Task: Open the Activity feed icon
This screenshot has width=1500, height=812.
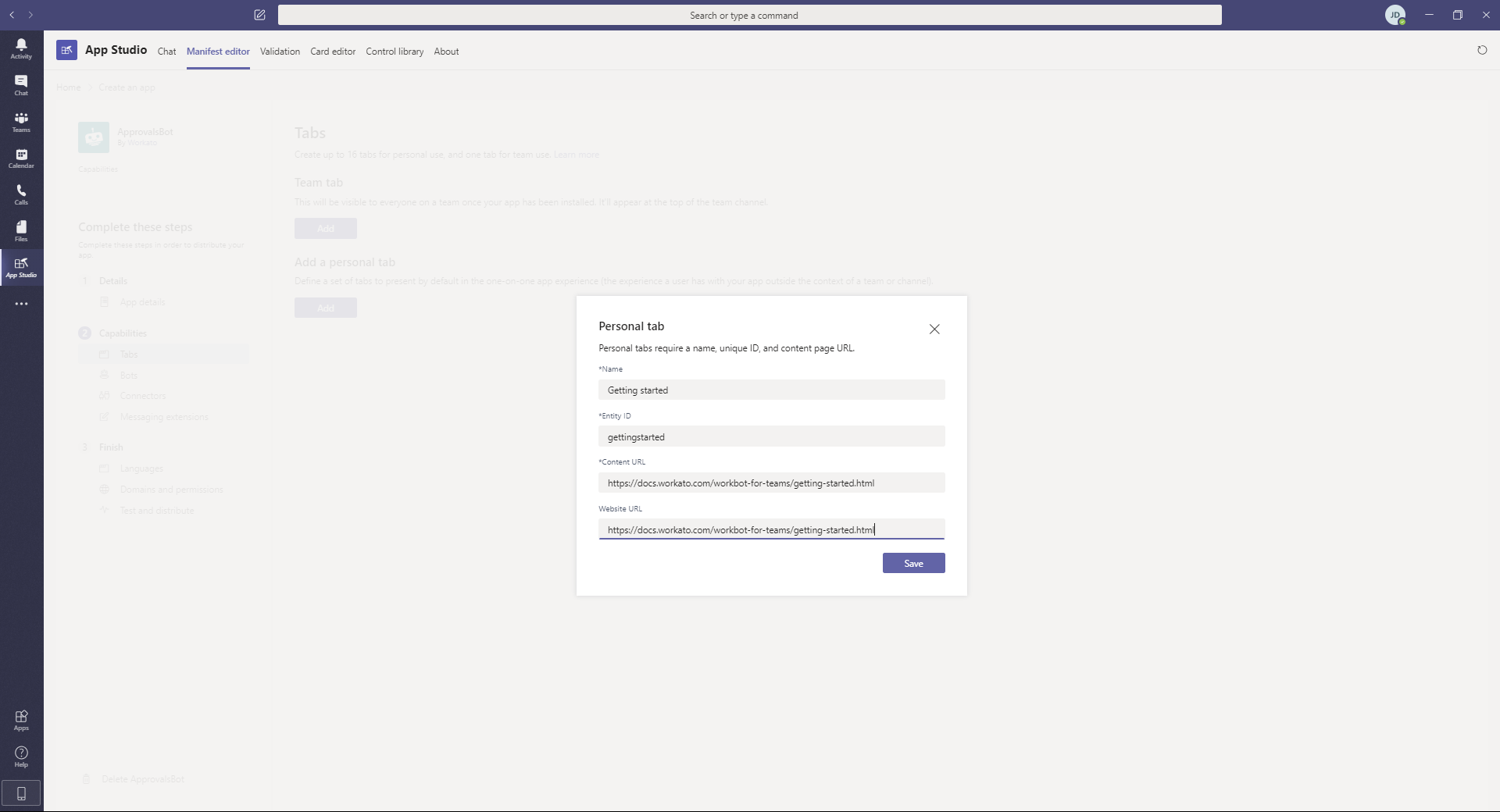Action: 21,48
